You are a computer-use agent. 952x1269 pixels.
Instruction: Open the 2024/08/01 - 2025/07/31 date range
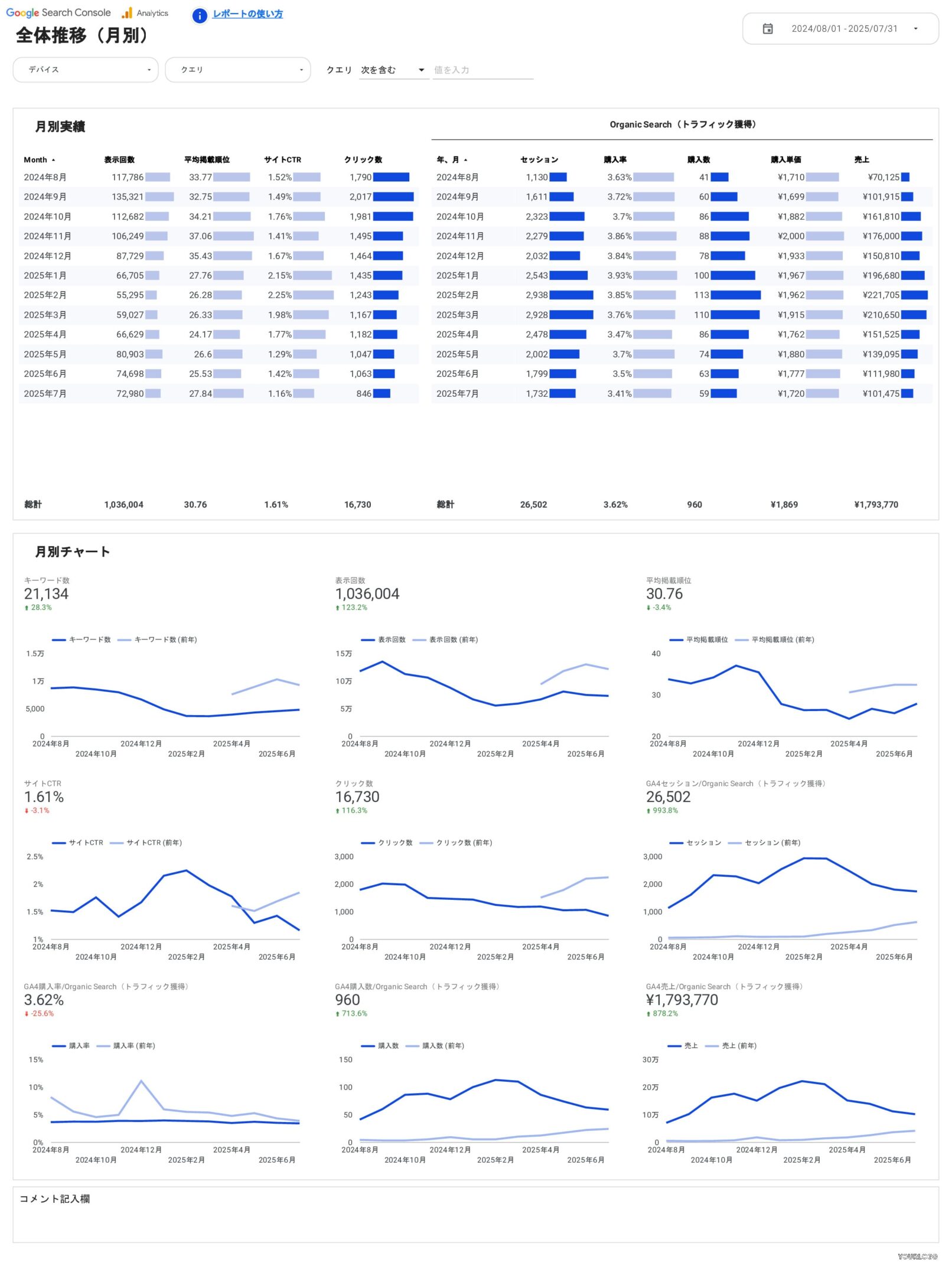pyautogui.click(x=843, y=29)
